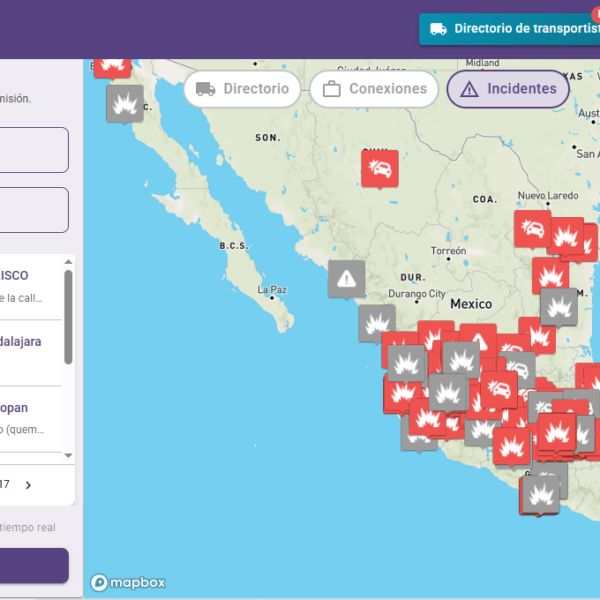
Task: Select the gray explosion marker southeast of the Mexico label
Action: coord(558,306)
